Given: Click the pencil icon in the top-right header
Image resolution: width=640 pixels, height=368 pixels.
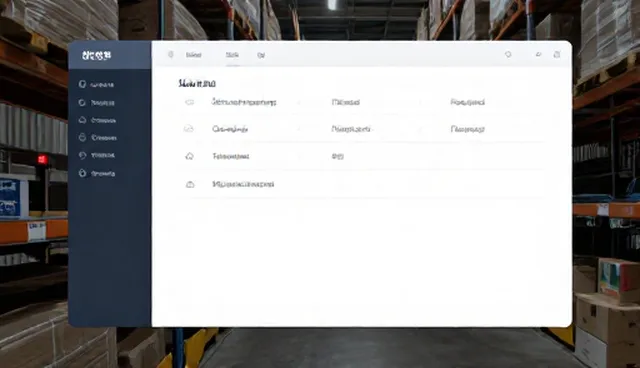Looking at the screenshot, I should pos(538,54).
